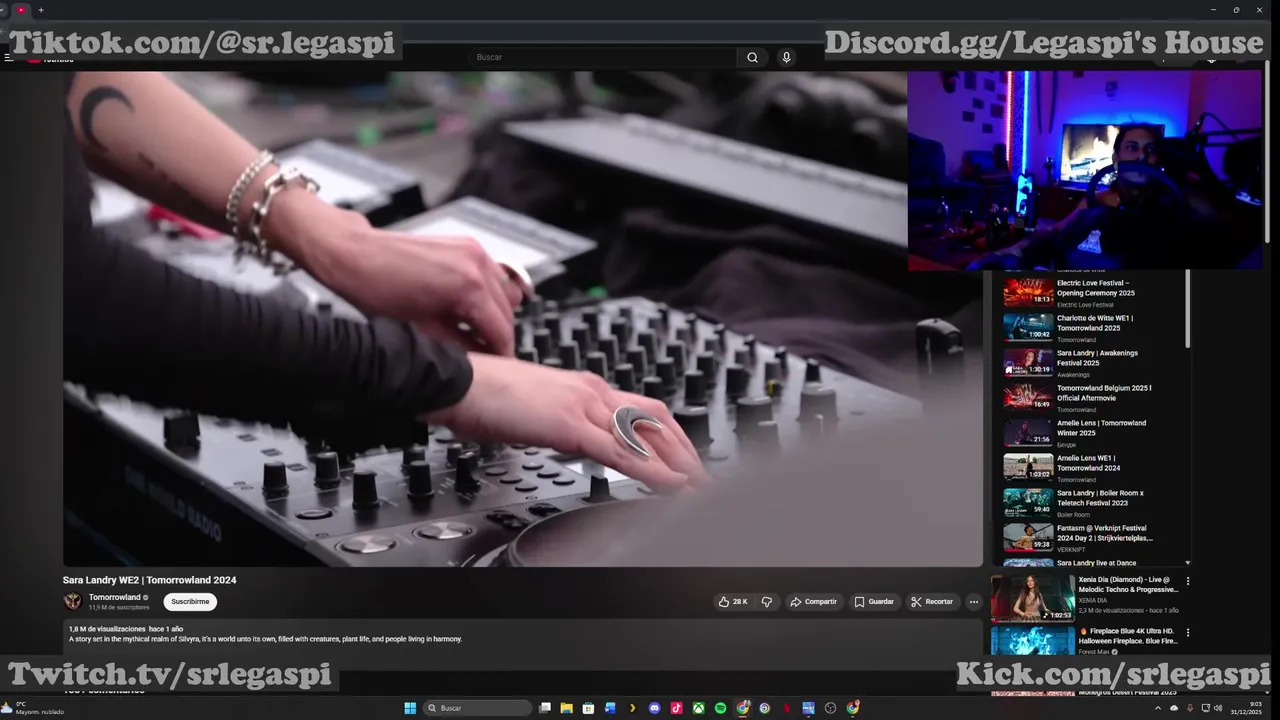Open Sara Landry Awakenings Festival 2025 video

[x=1097, y=358]
